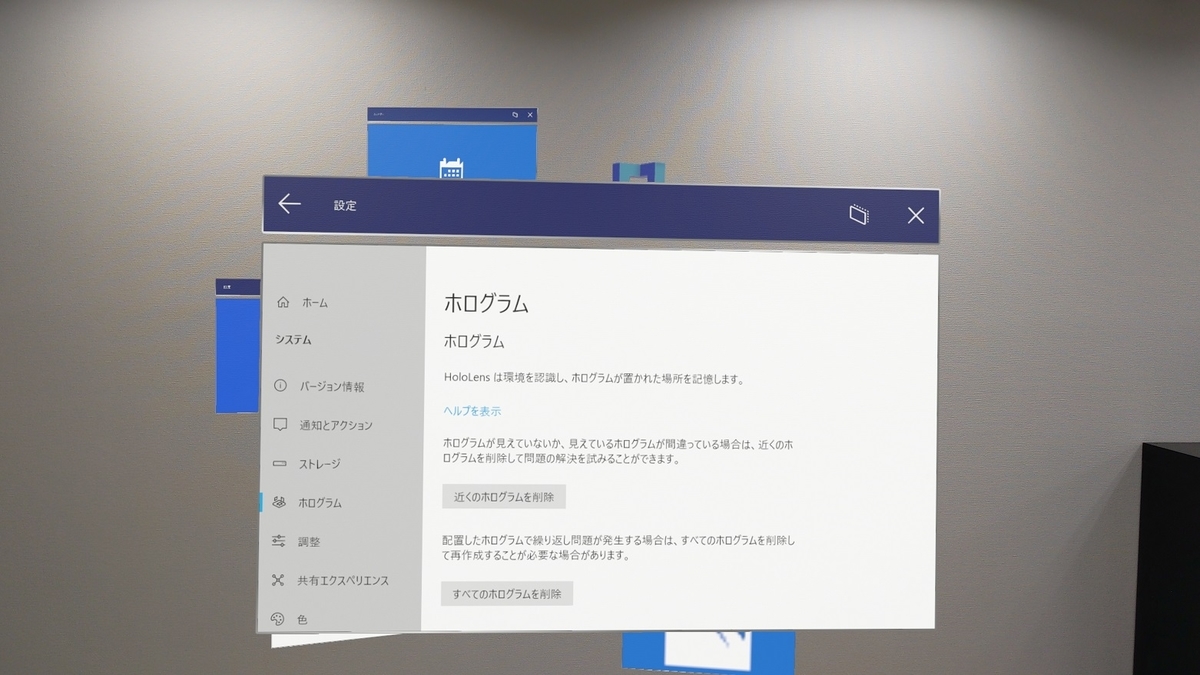This screenshot has height=675, width=1200.
Task: Click follow-me icon on background calendar window
Action: click(515, 115)
